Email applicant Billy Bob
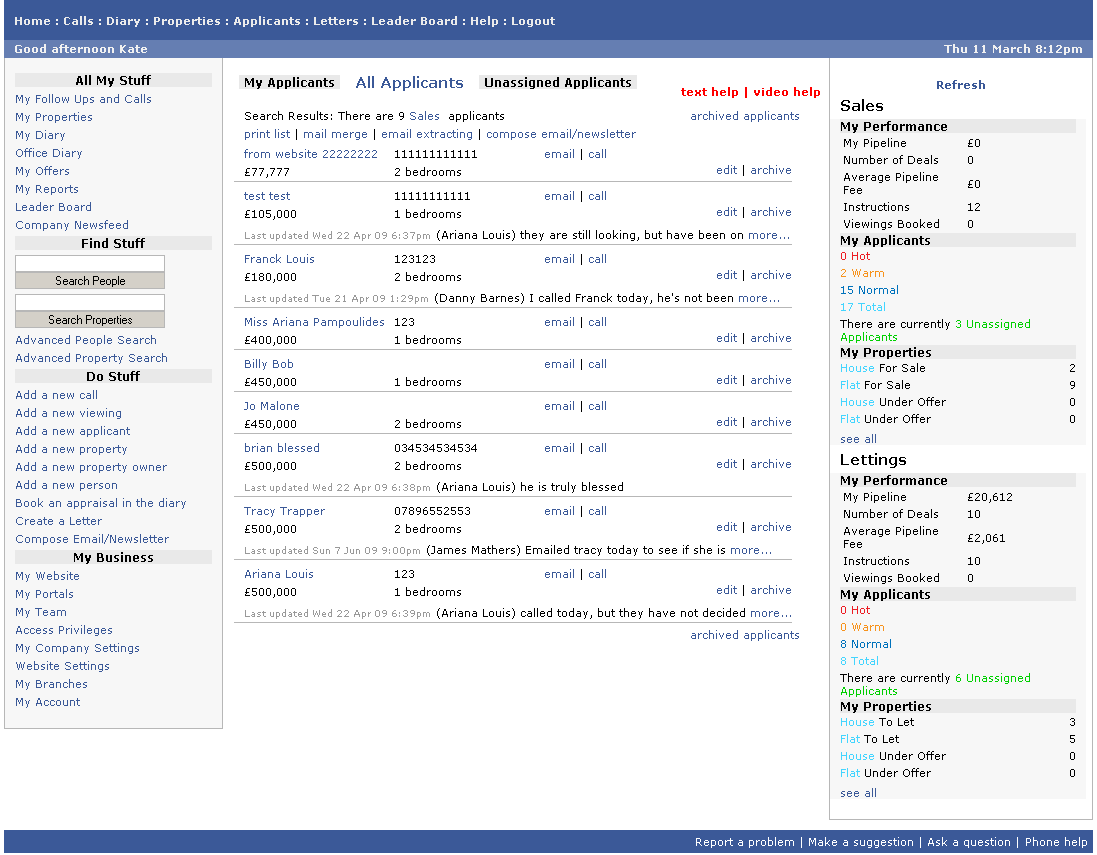 point(559,365)
